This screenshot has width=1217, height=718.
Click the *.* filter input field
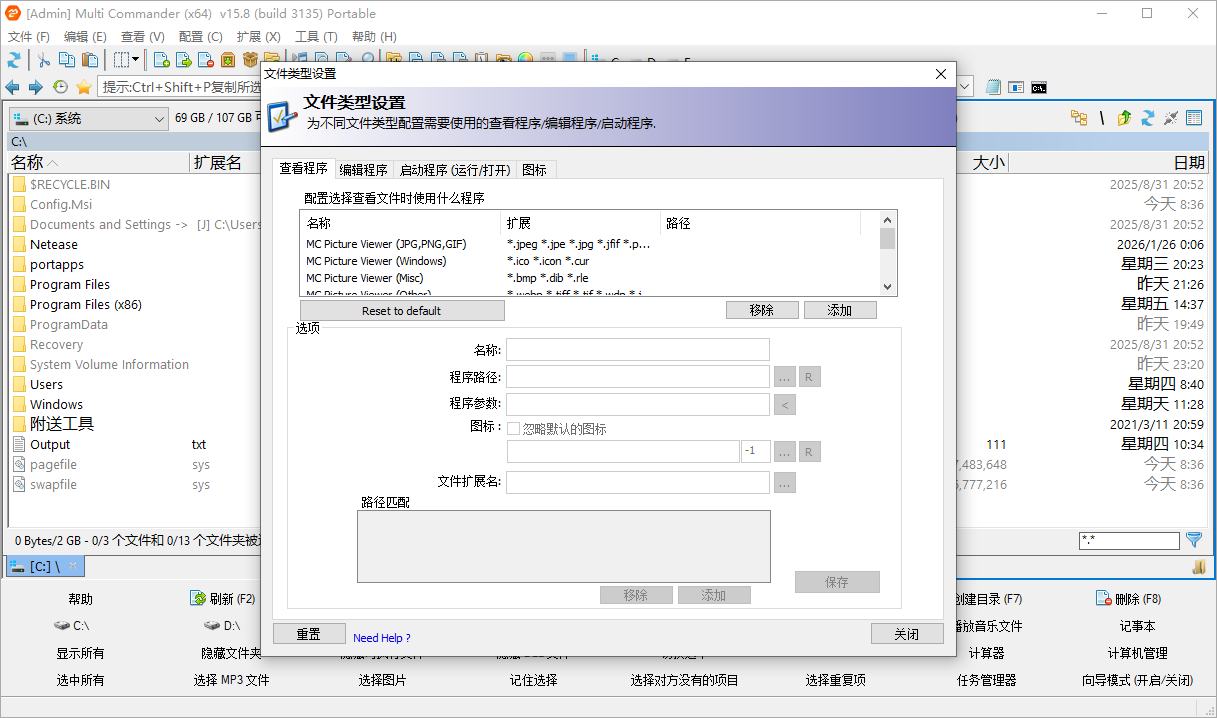(x=1128, y=540)
